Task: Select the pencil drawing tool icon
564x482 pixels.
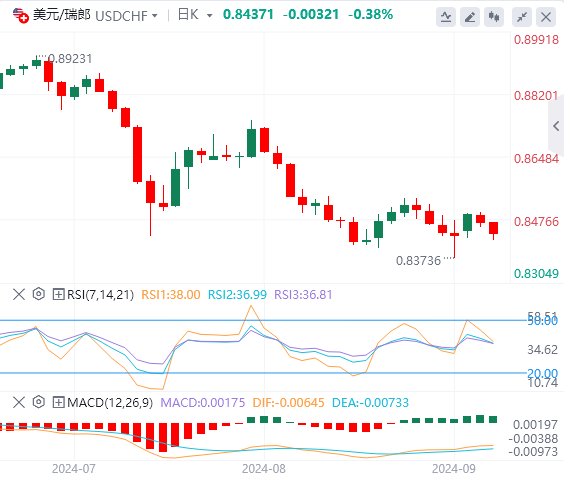Action: tap(470, 17)
